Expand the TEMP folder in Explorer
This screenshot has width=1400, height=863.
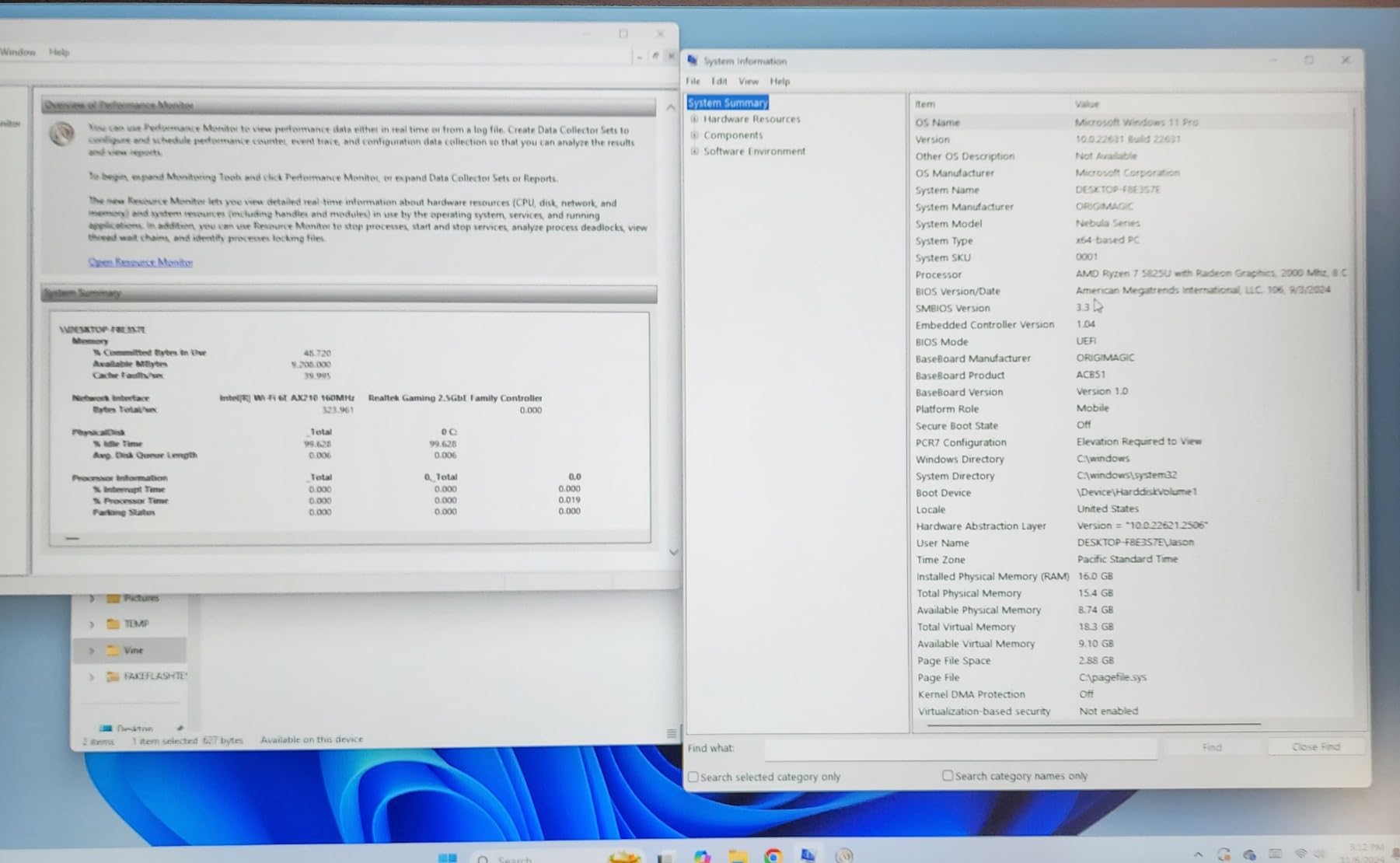[x=92, y=624]
